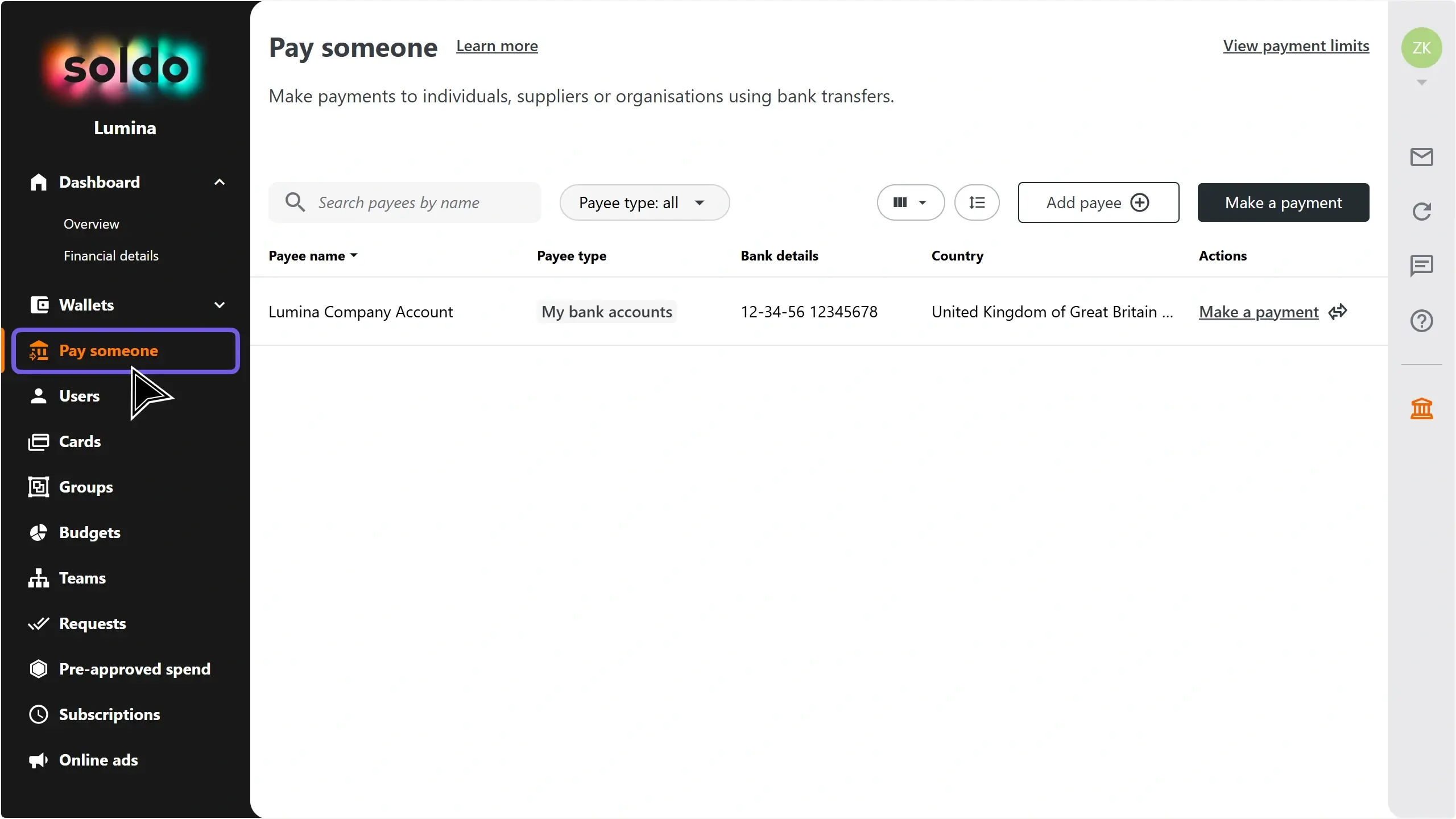Click the dark Make a payment button
Image resolution: width=1456 pixels, height=819 pixels.
1283,202
